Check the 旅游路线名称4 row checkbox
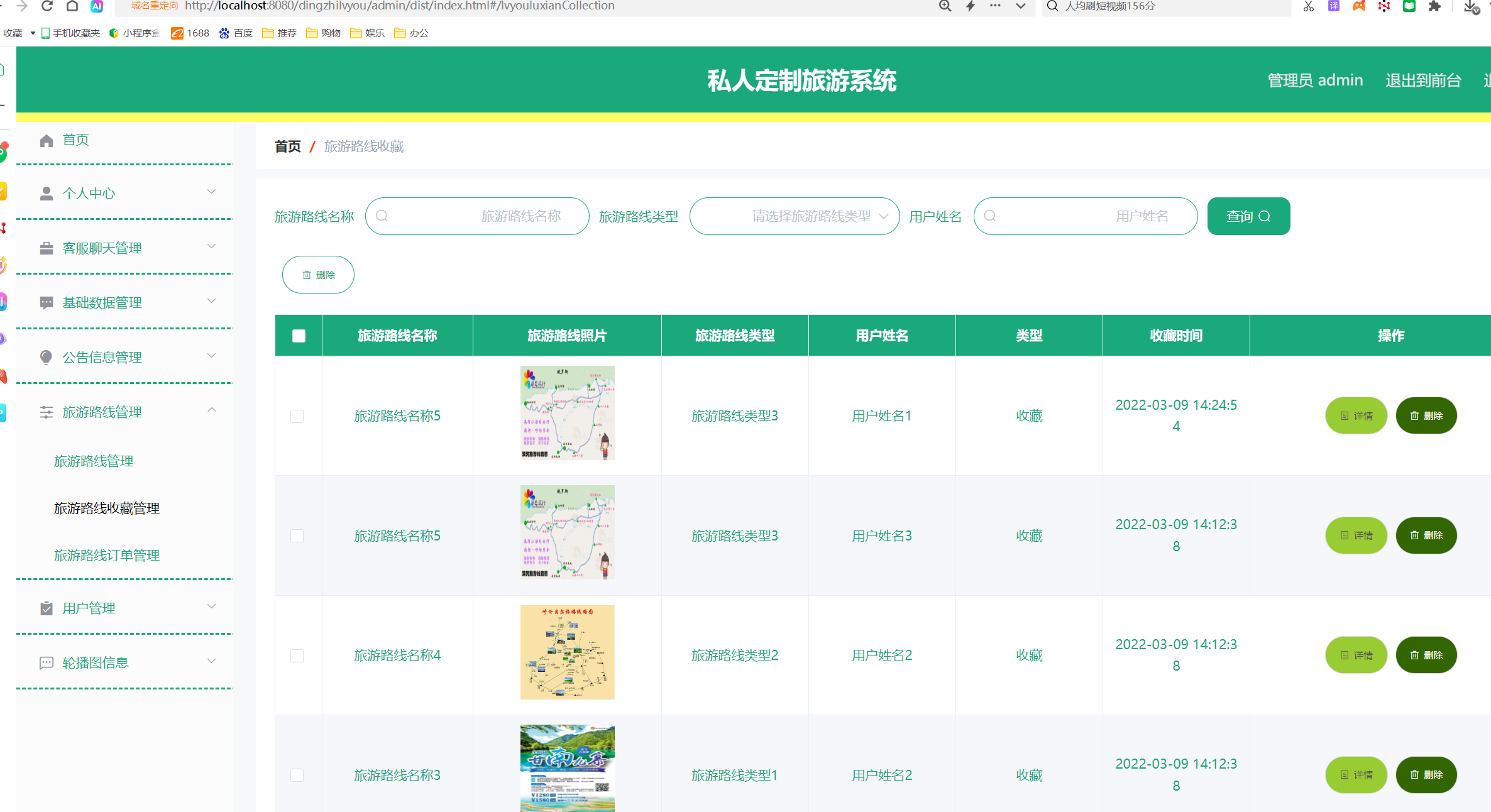This screenshot has height=812, width=1491. pos(297,656)
